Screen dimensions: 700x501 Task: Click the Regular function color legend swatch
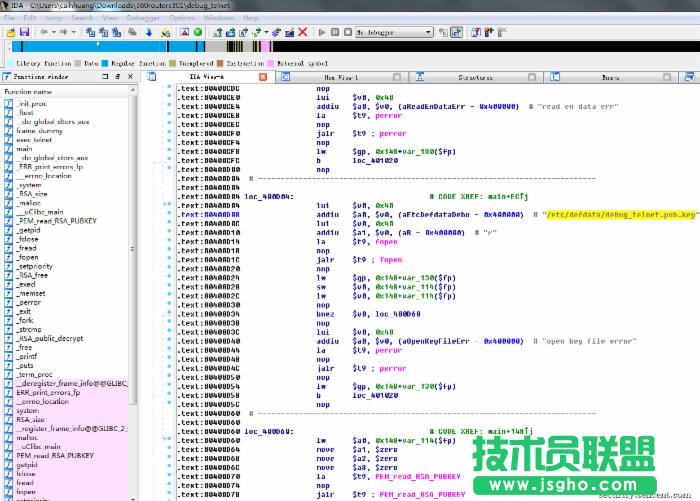(x=107, y=63)
